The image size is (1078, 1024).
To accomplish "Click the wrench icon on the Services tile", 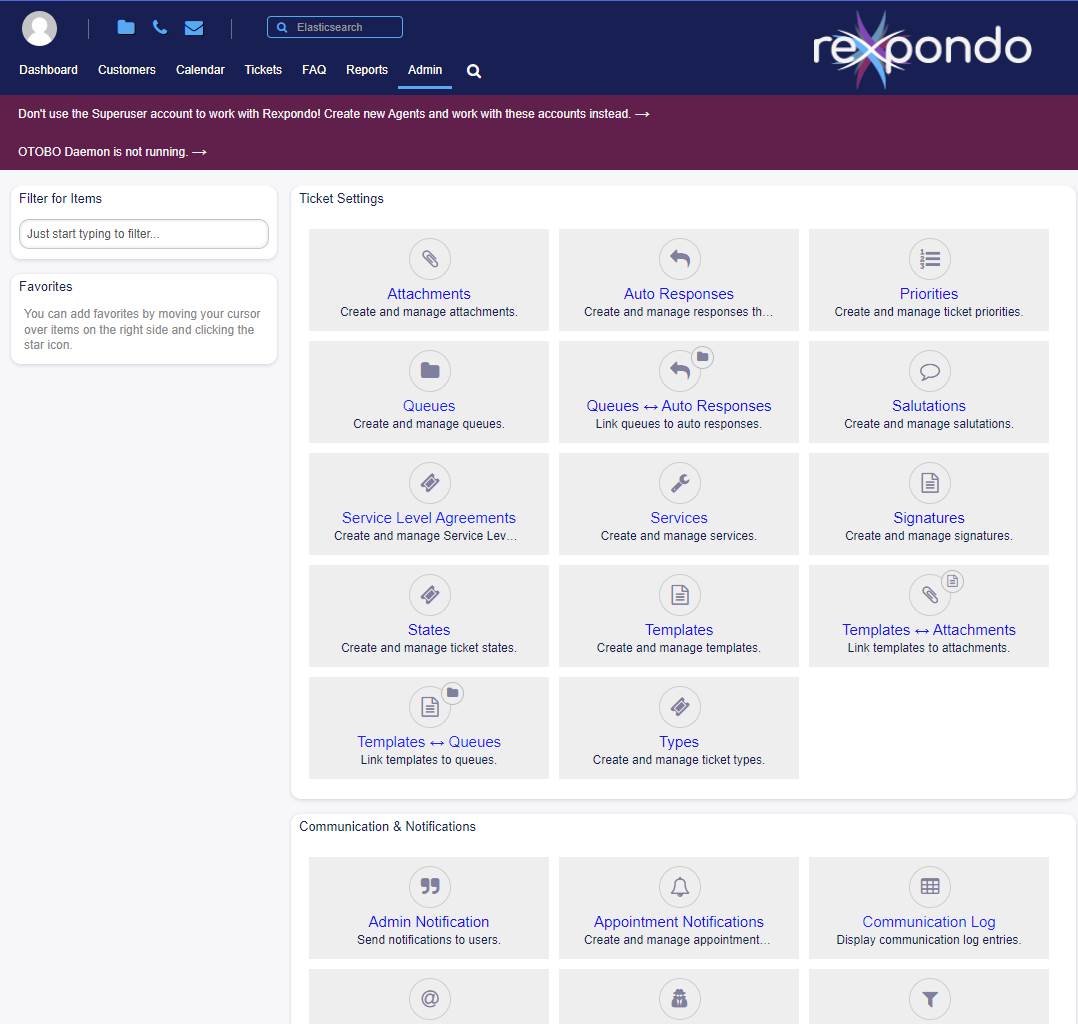I will pos(679,482).
